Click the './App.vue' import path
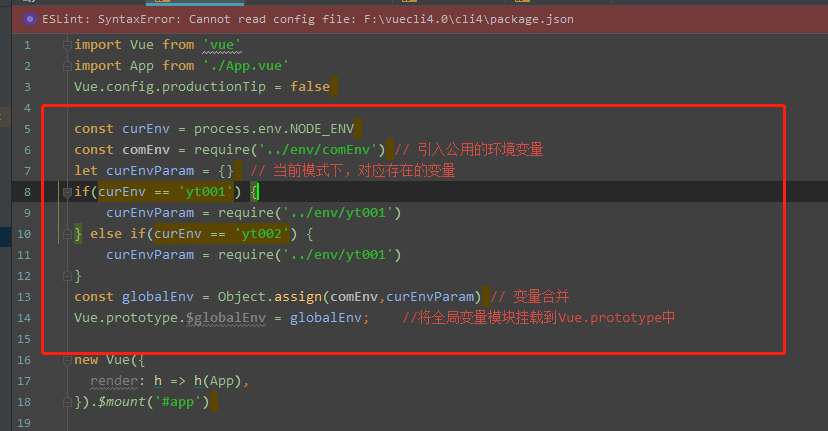This screenshot has width=828, height=431. pyautogui.click(x=246, y=66)
